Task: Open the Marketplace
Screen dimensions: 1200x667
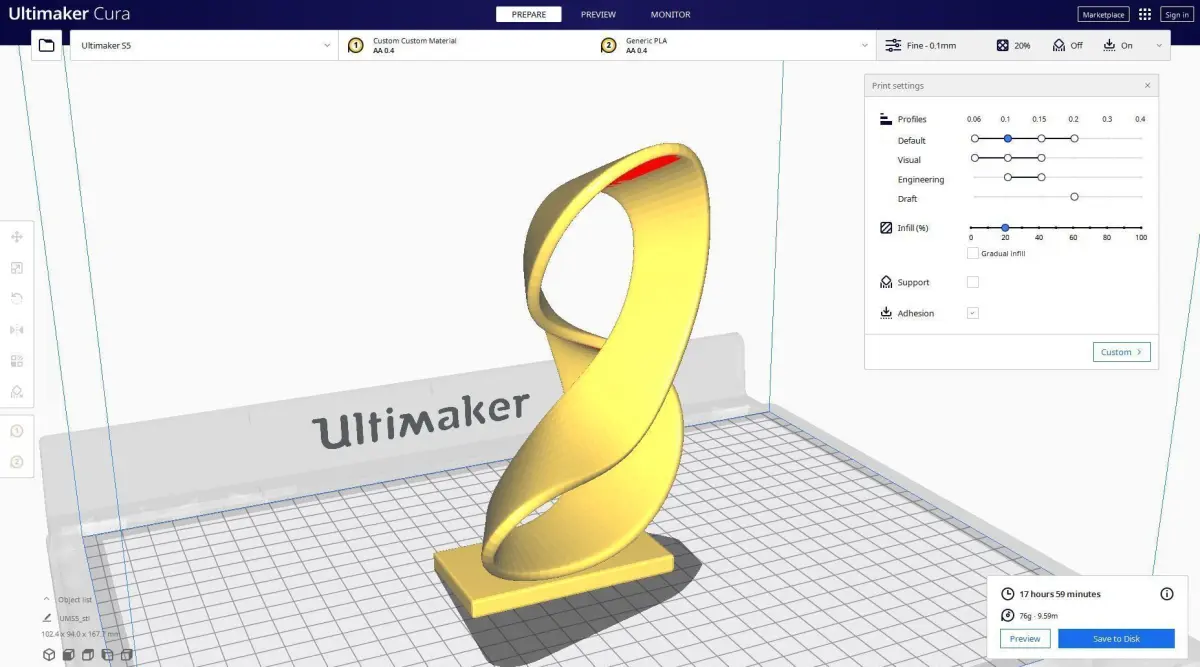Action: point(1103,14)
